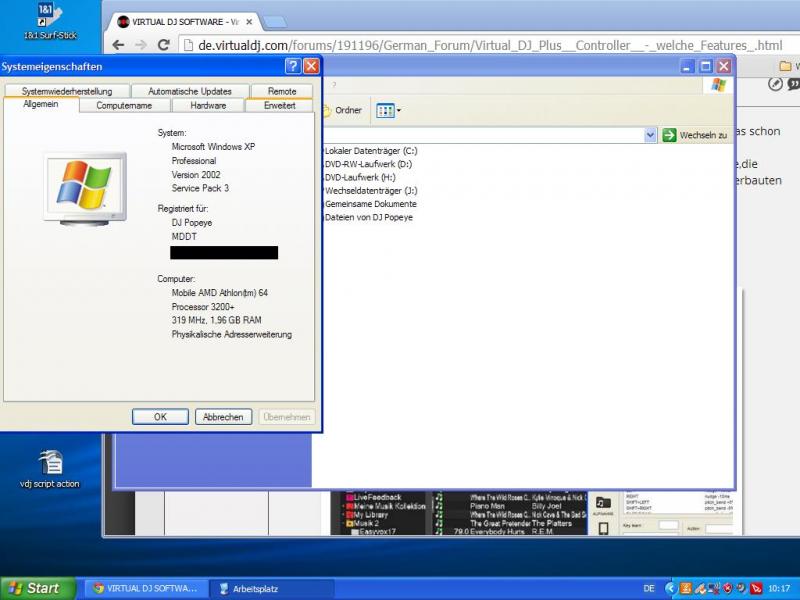Click the music folder icon in VirtualDJ image
Image resolution: width=800 pixels, height=600 pixels.
pos(603,503)
